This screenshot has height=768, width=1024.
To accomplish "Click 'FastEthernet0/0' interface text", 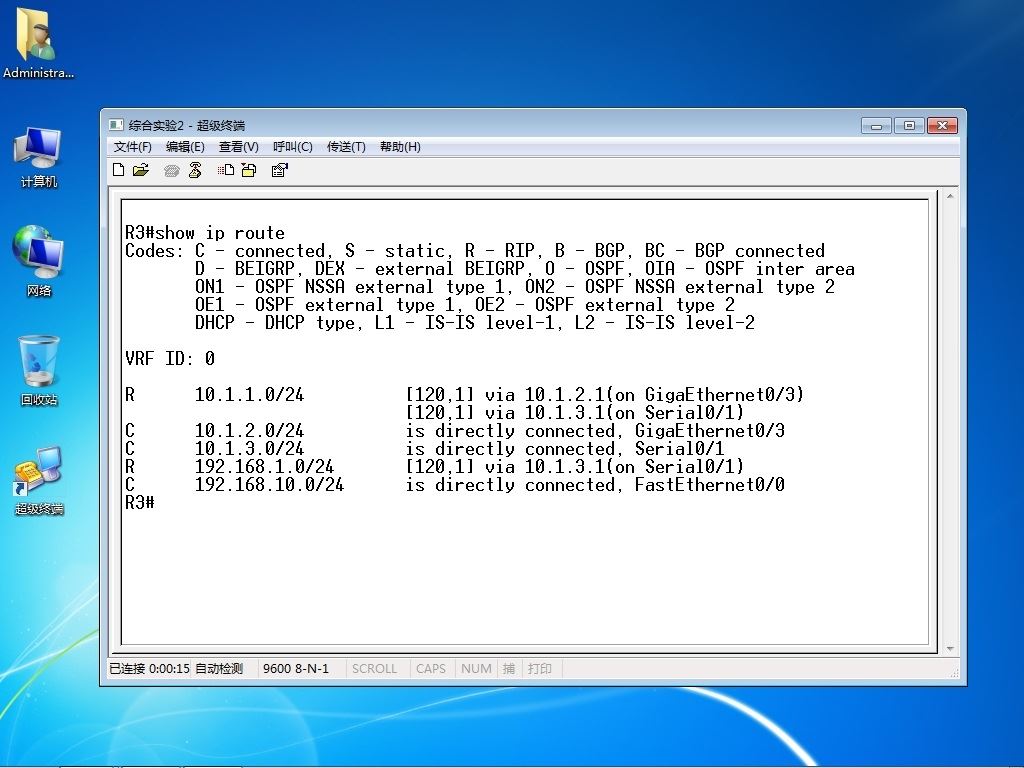I will 710,485.
